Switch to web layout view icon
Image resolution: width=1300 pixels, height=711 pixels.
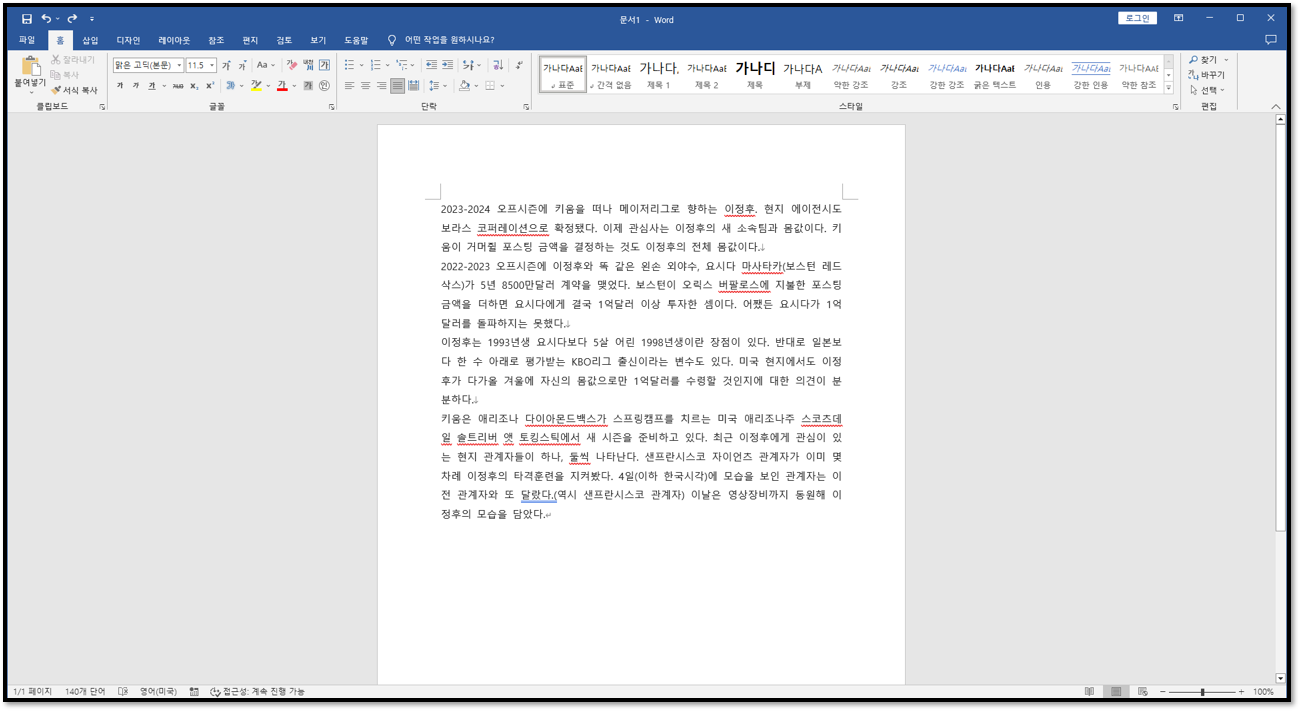[x=1142, y=691]
